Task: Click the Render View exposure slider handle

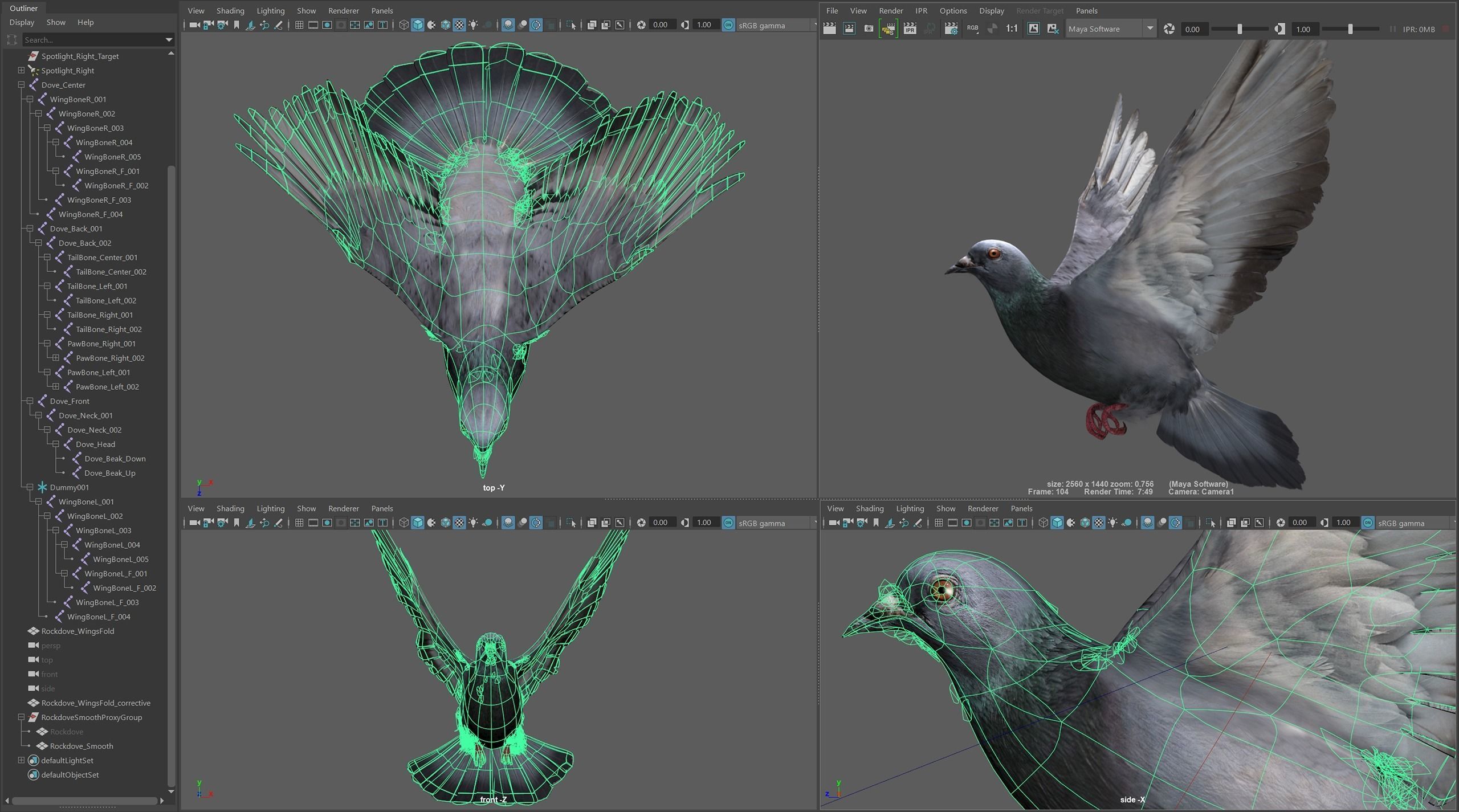Action: pyautogui.click(x=1240, y=29)
